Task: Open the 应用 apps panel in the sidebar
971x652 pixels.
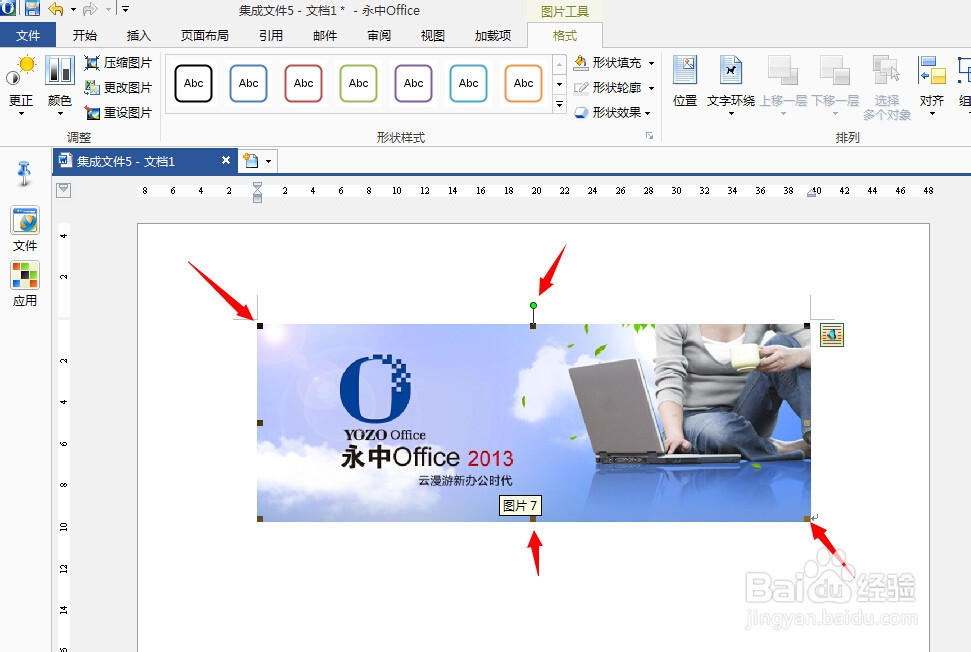Action: coord(25,284)
